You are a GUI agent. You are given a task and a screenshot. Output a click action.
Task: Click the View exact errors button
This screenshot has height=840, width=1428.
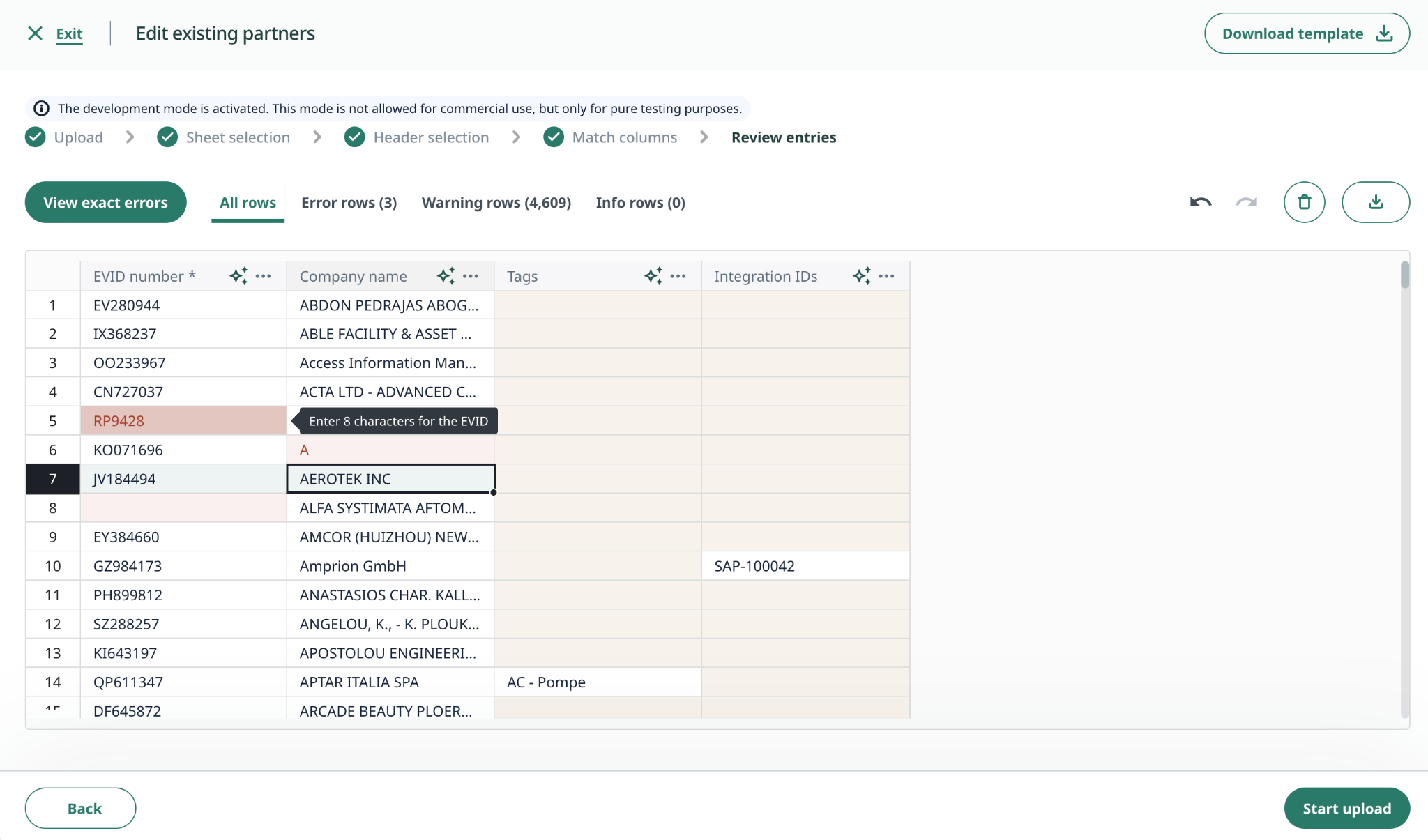(x=105, y=202)
